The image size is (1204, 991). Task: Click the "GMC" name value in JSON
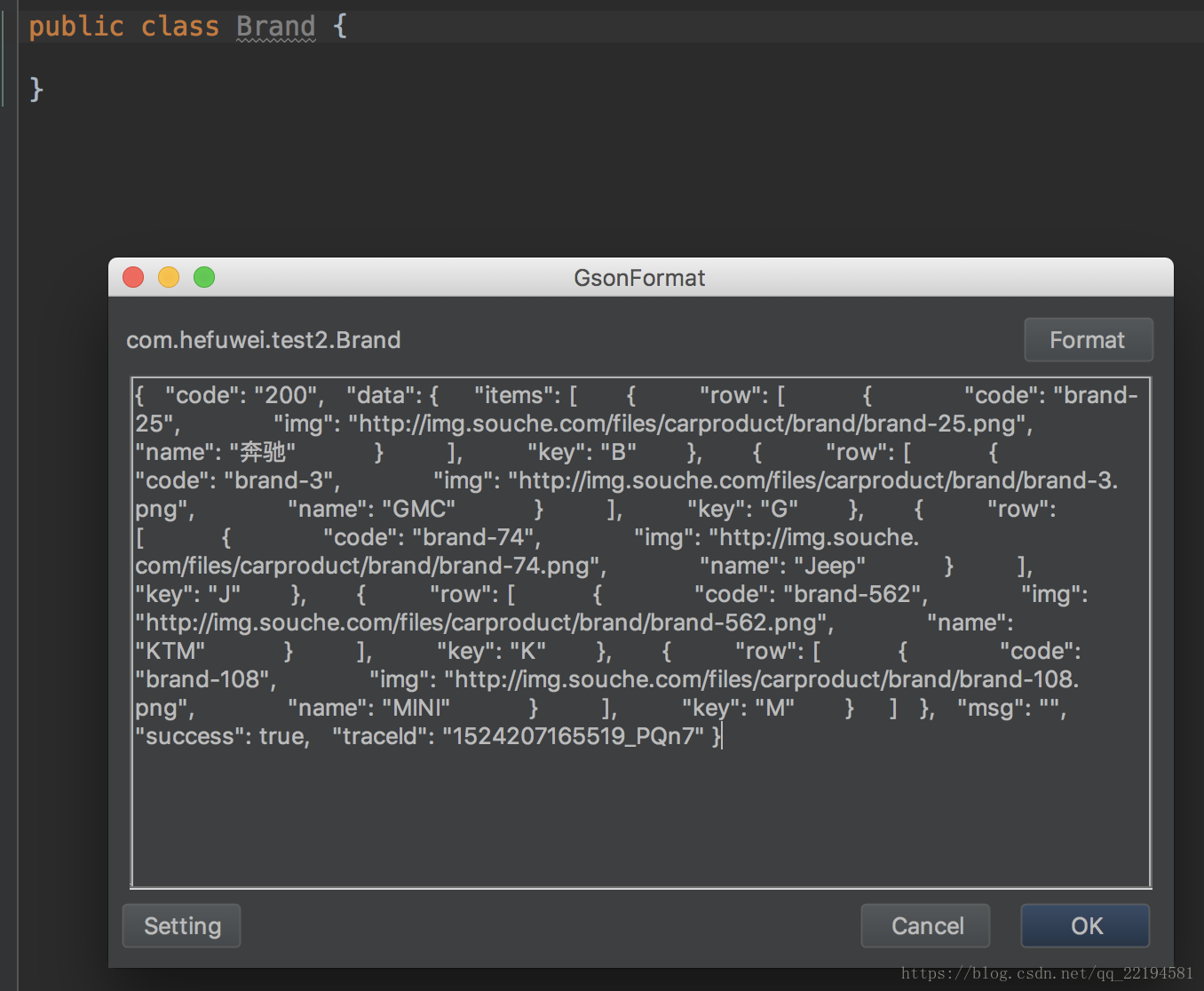[418, 509]
